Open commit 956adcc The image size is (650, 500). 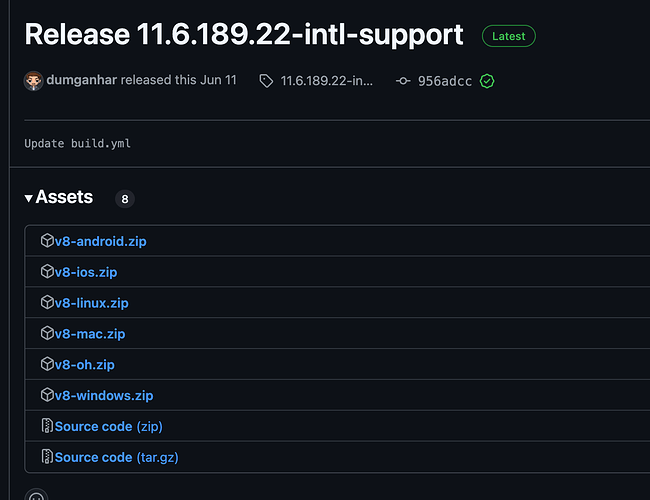(x=445, y=80)
